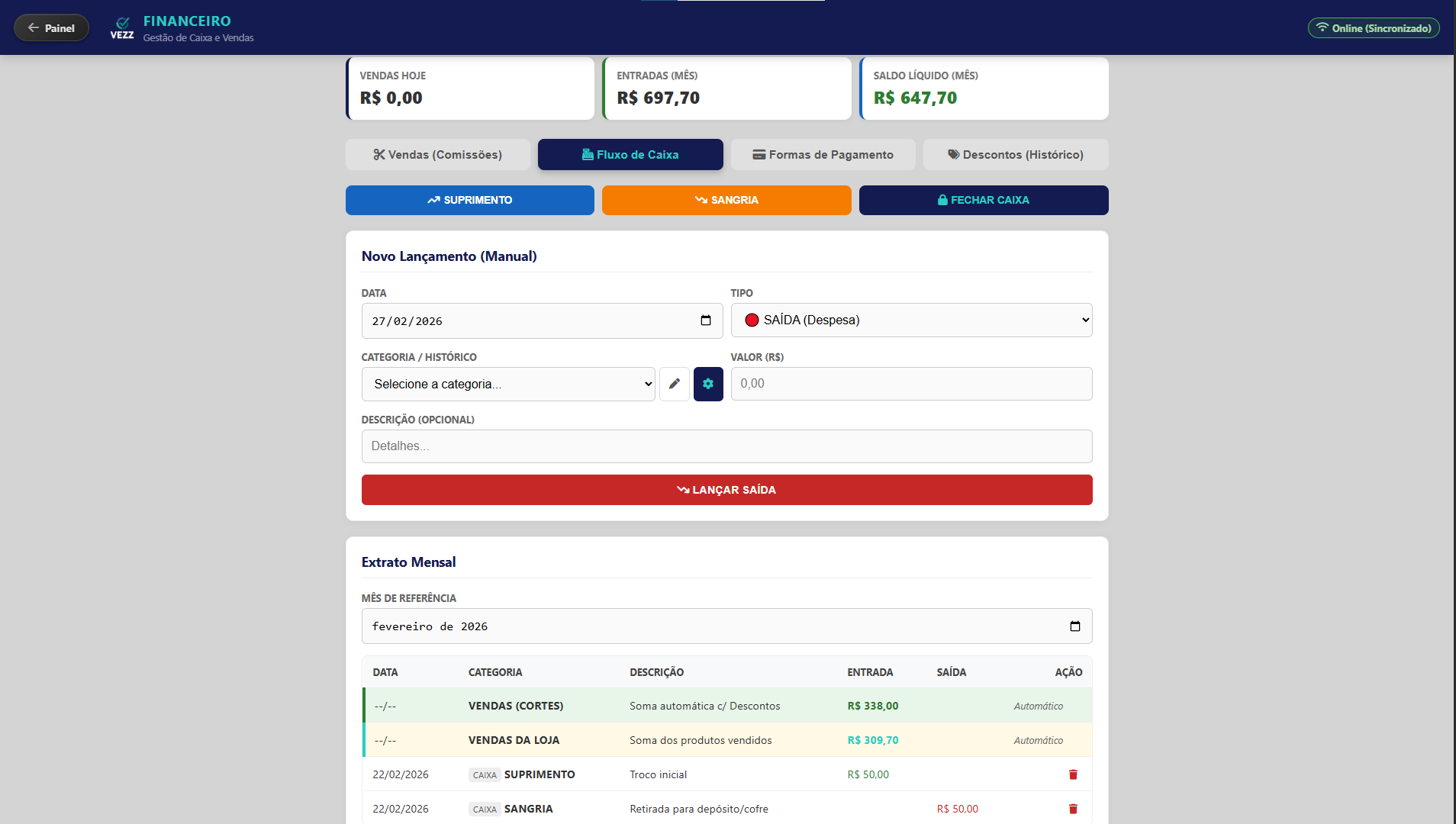Click the orange SANGRIA button
Viewport: 1456px width, 824px height.
(726, 200)
